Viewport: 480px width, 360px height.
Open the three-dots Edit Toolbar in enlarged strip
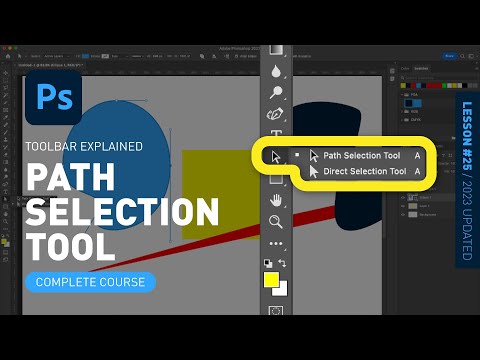click(x=276, y=244)
